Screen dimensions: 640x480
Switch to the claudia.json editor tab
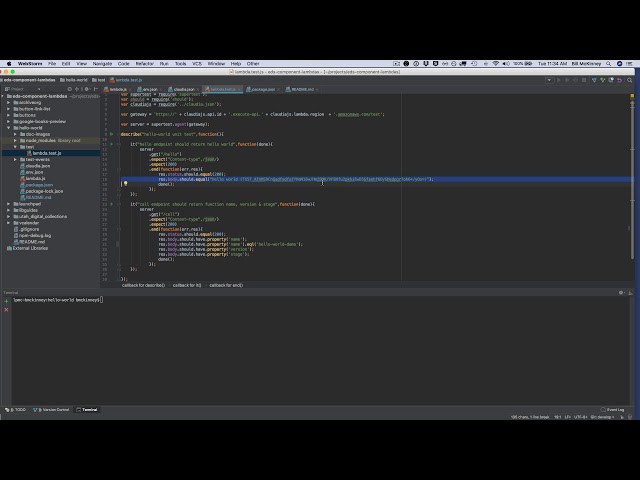(x=184, y=89)
